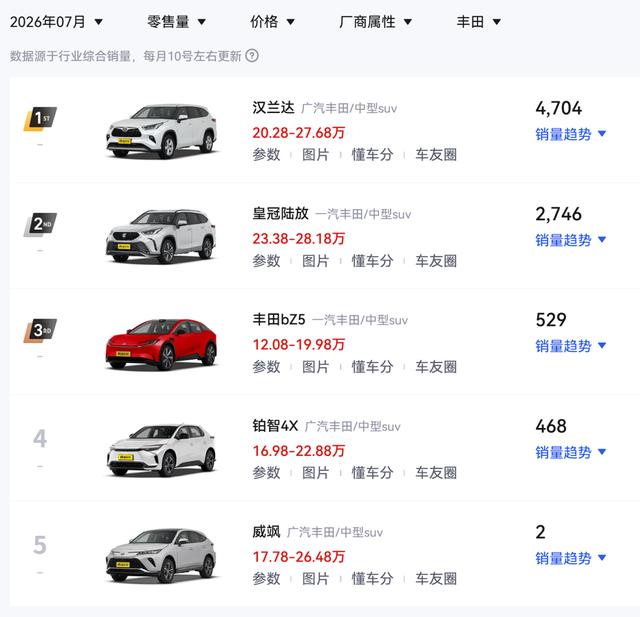
Task: Open the 铂智4X car thumbnail
Action: click(161, 450)
